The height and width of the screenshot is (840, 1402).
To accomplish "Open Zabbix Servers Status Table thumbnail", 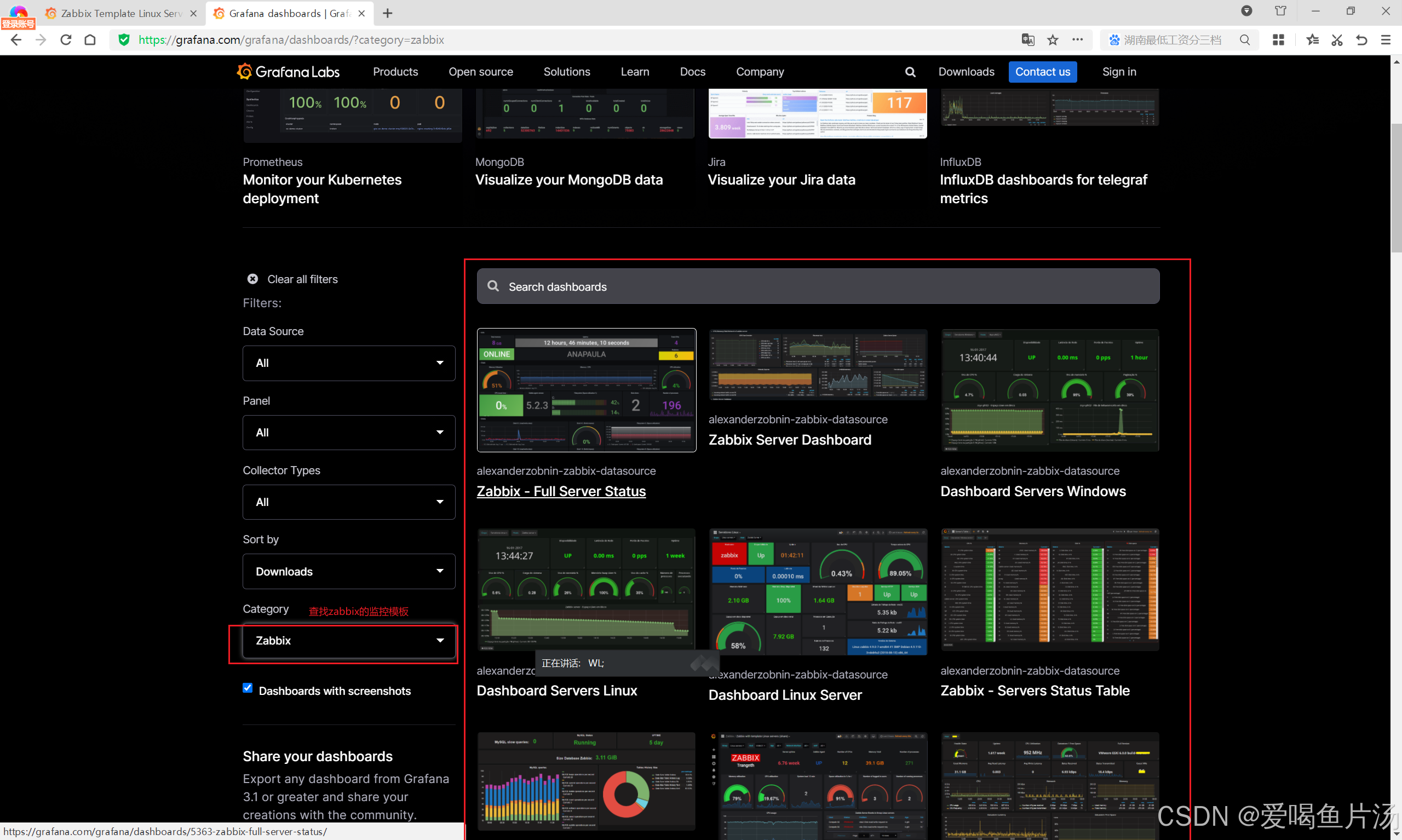I will pyautogui.click(x=1050, y=589).
